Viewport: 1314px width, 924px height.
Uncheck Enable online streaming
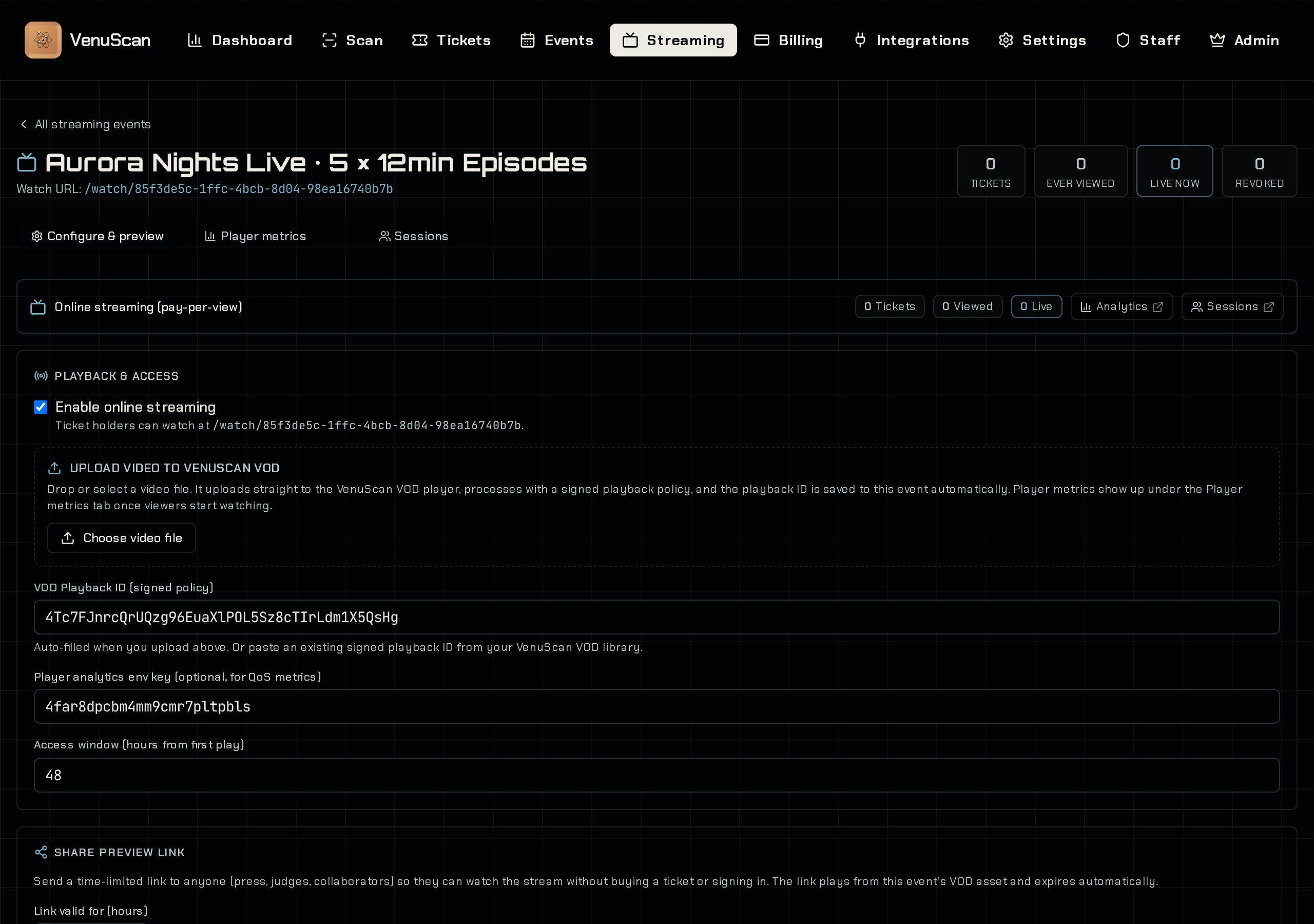pyautogui.click(x=41, y=407)
